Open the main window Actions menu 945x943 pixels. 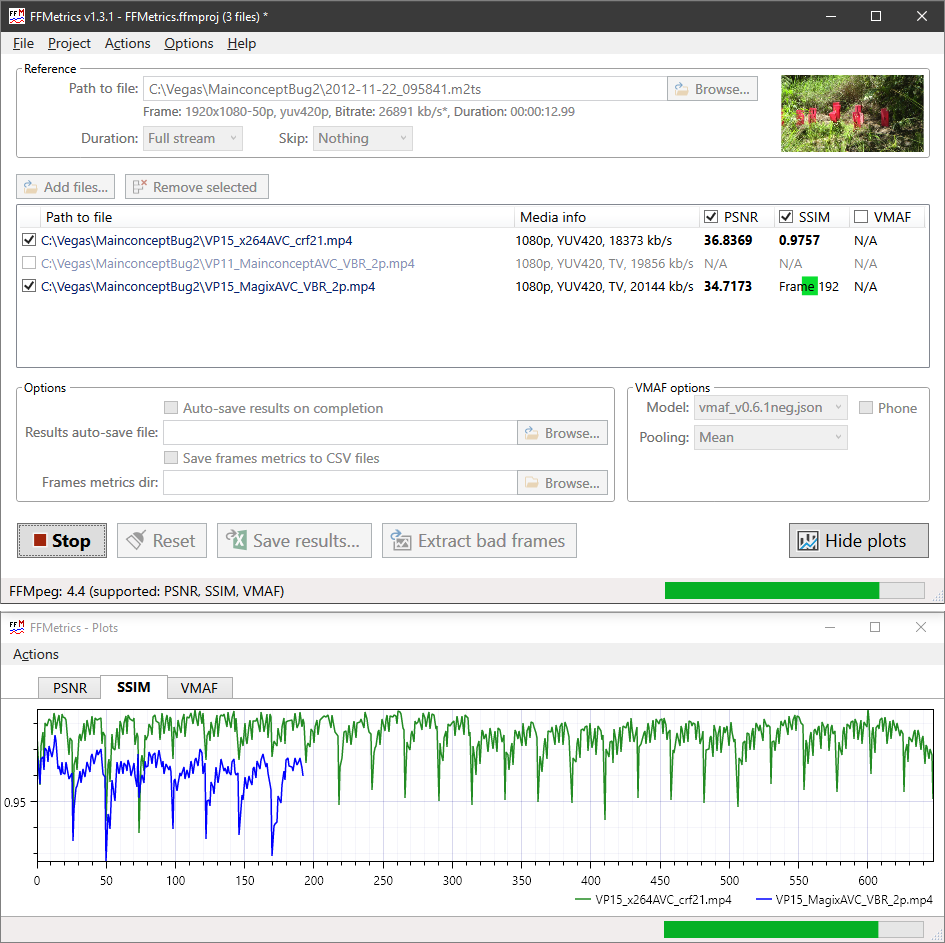coord(127,43)
